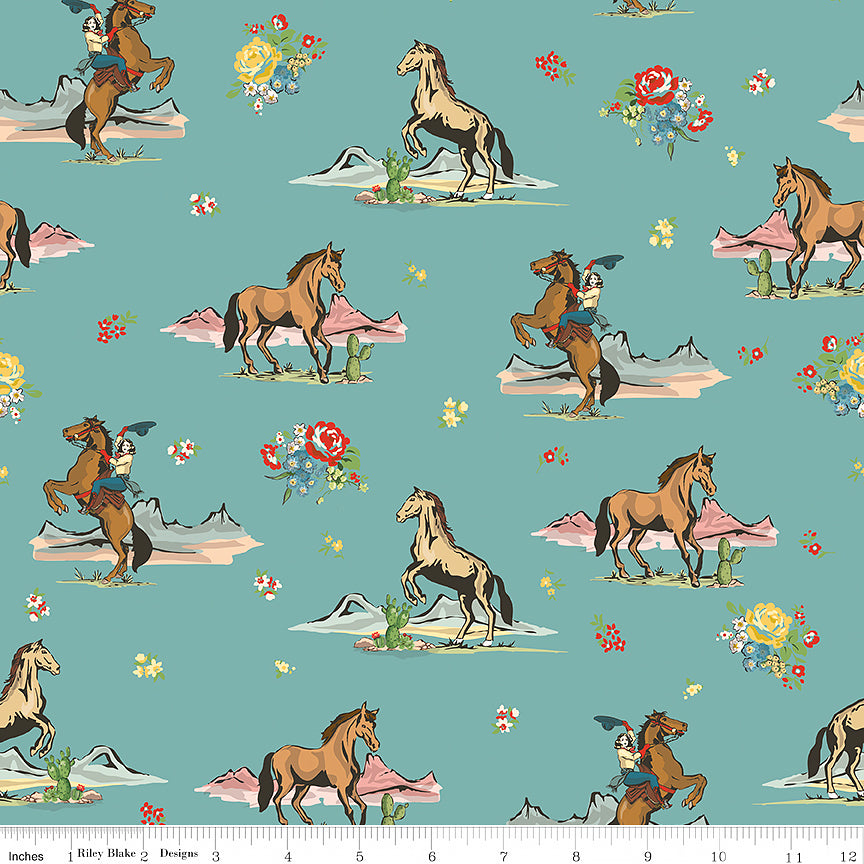Select the yellow rose bouquet at lower right

[768, 640]
